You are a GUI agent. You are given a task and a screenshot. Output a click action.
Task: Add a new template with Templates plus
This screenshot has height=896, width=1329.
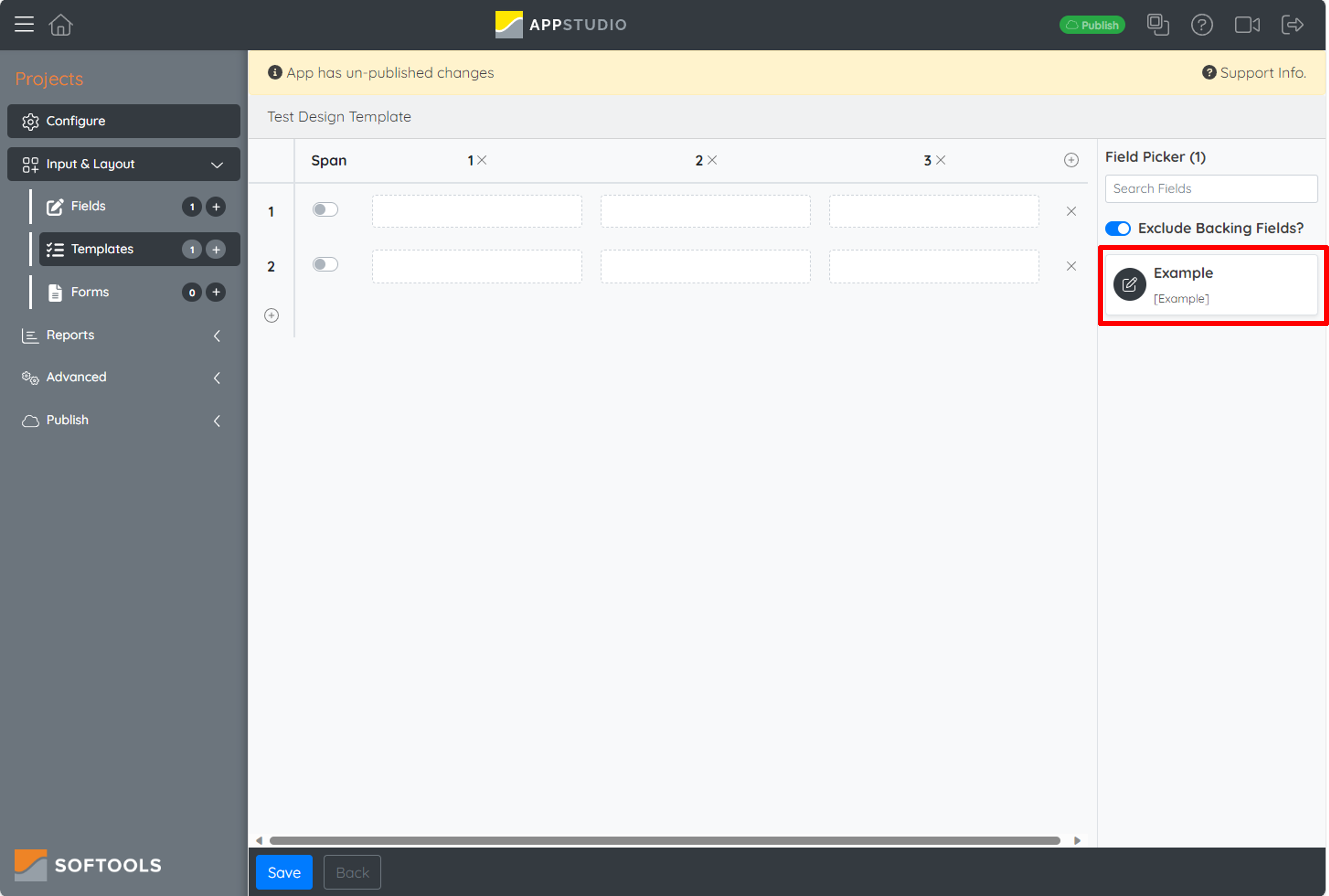point(216,249)
